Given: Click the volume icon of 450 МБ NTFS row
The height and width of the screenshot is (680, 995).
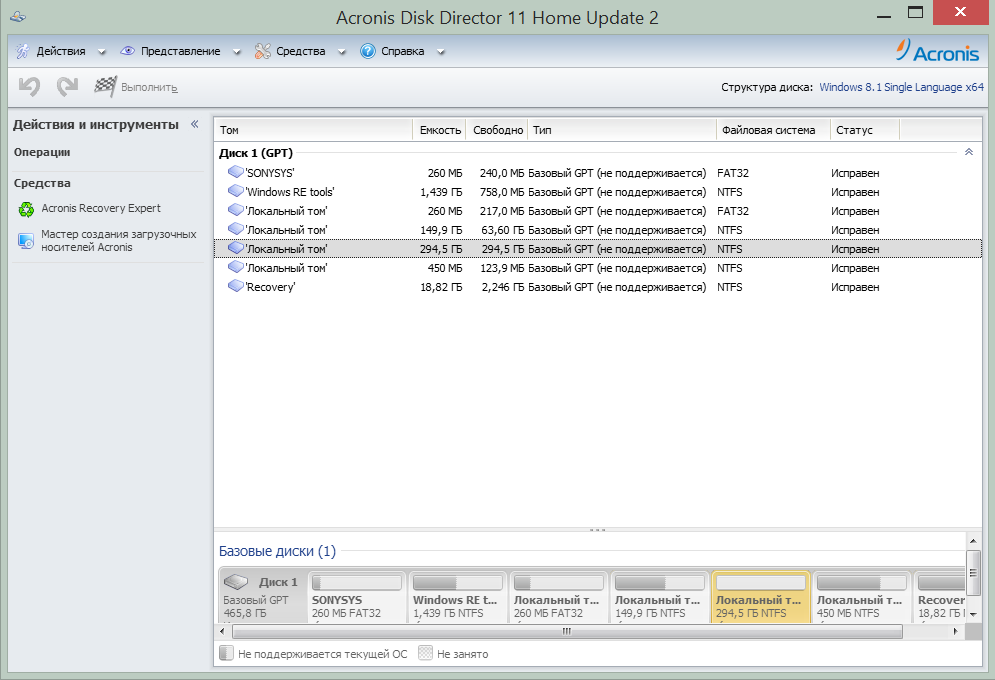Looking at the screenshot, I should coord(236,267).
